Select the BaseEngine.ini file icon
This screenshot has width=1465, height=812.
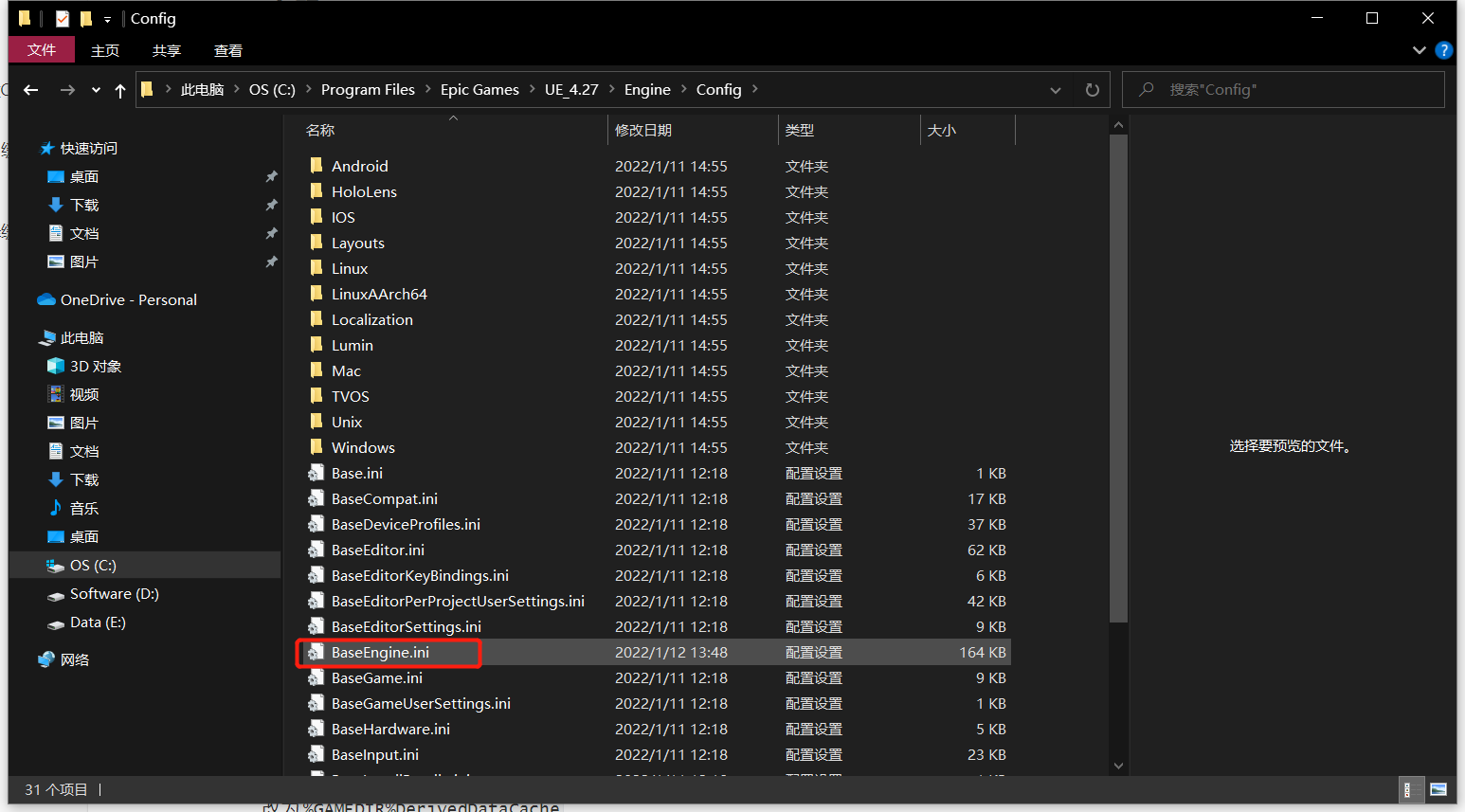coord(317,651)
